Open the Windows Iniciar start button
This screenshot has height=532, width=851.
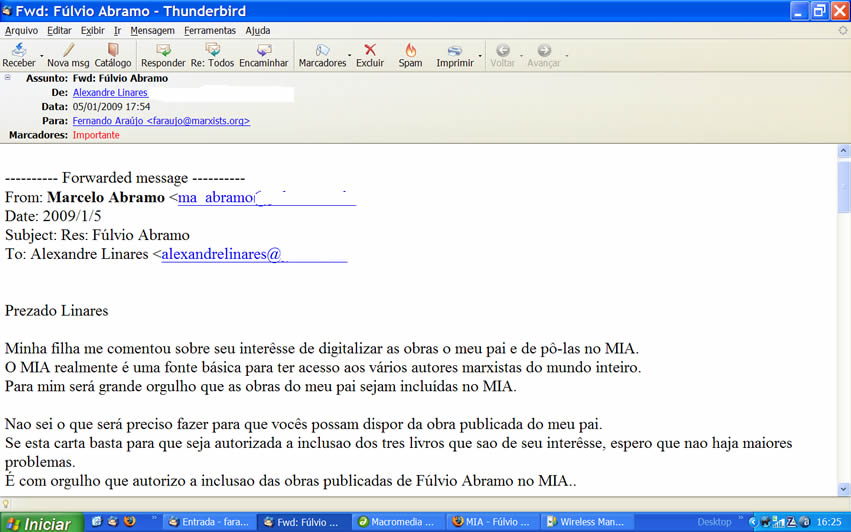[x=38, y=522]
